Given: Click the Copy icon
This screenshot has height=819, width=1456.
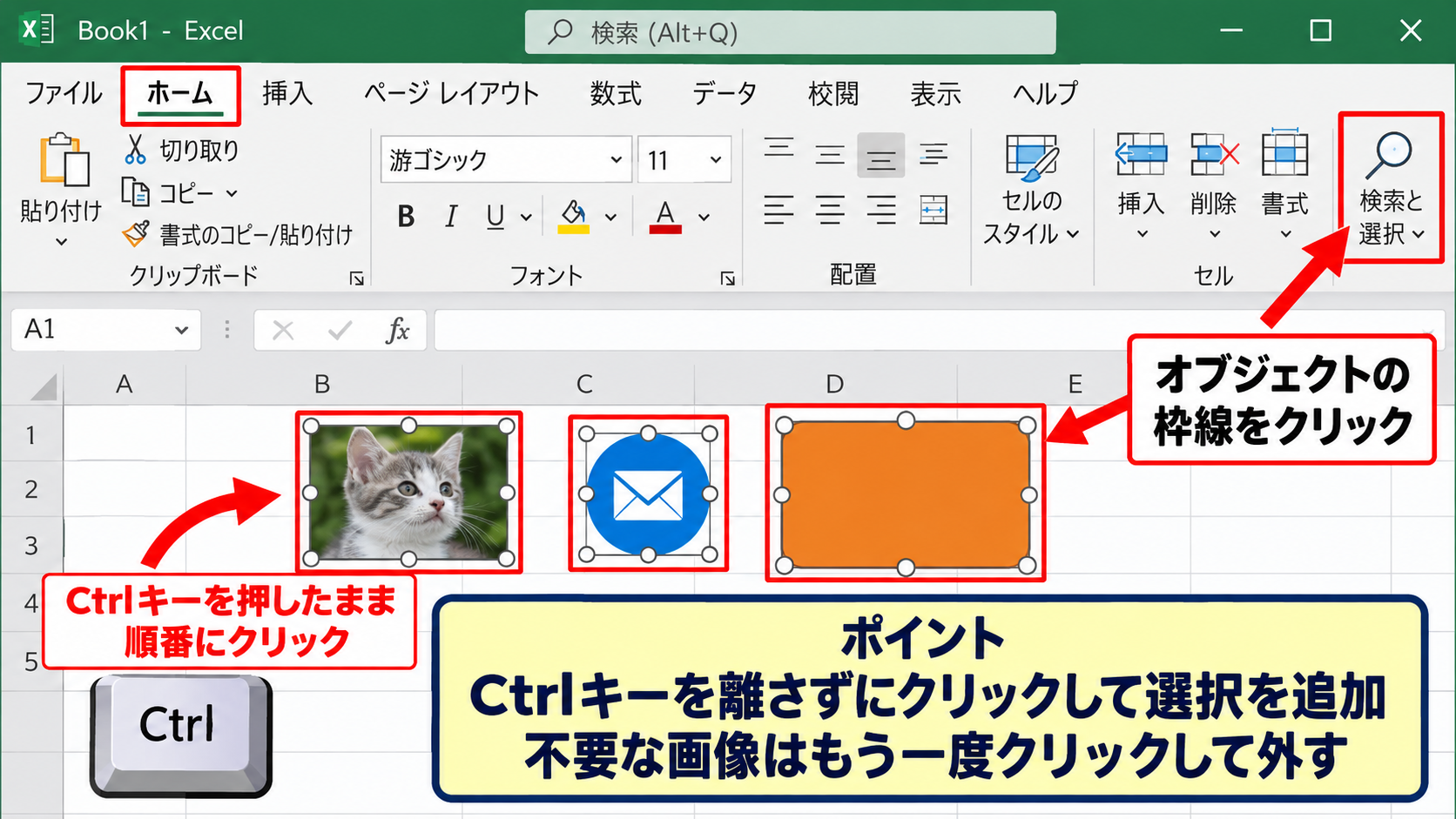Looking at the screenshot, I should pos(135,191).
